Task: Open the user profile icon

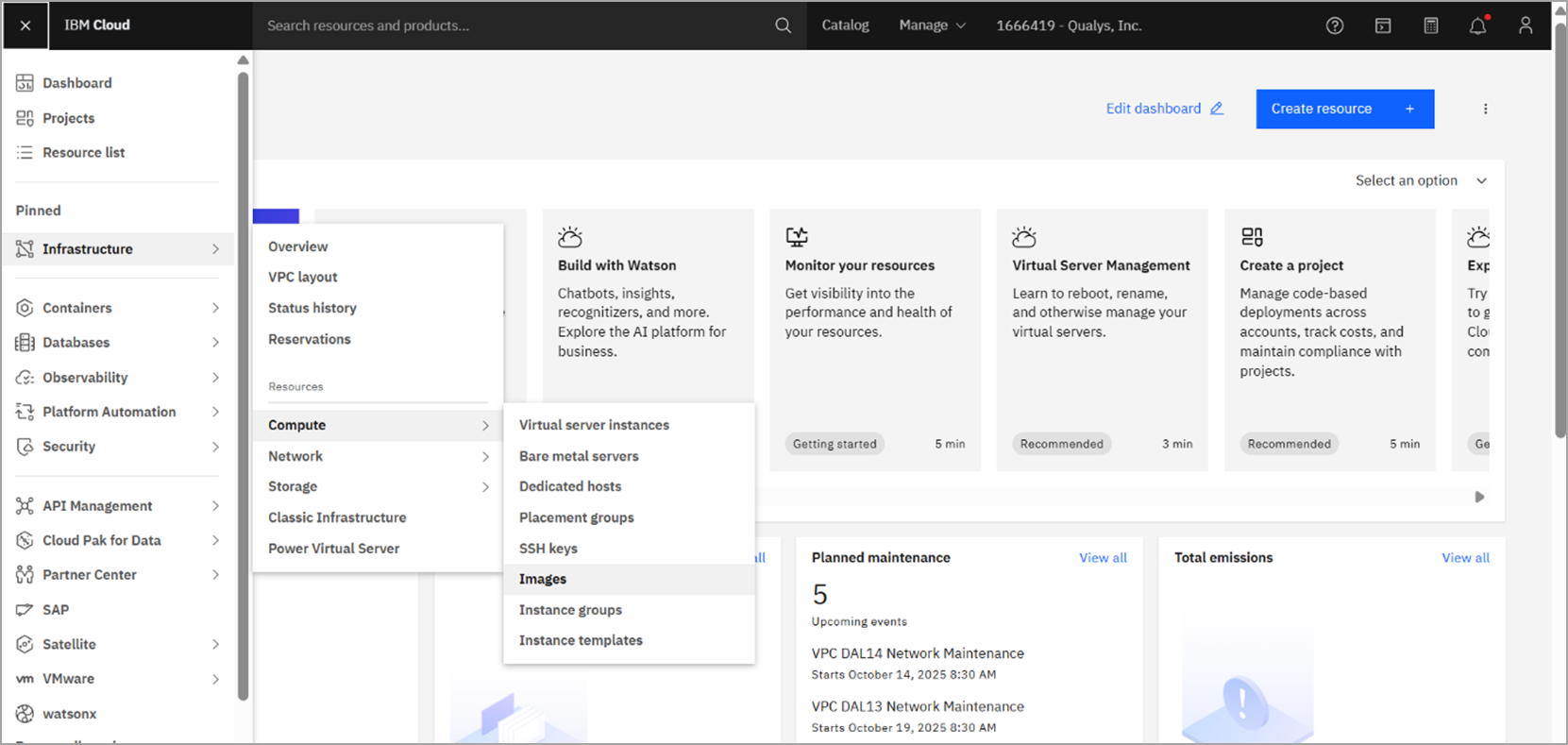Action: pyautogui.click(x=1525, y=25)
